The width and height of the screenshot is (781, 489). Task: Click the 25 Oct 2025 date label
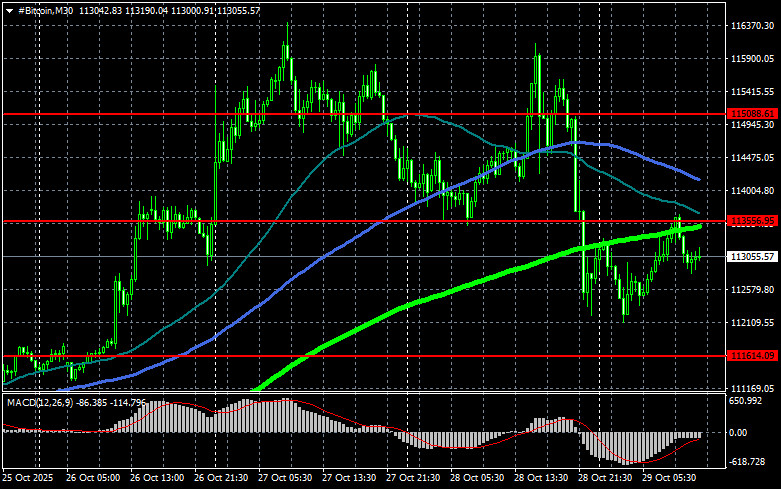(28, 478)
